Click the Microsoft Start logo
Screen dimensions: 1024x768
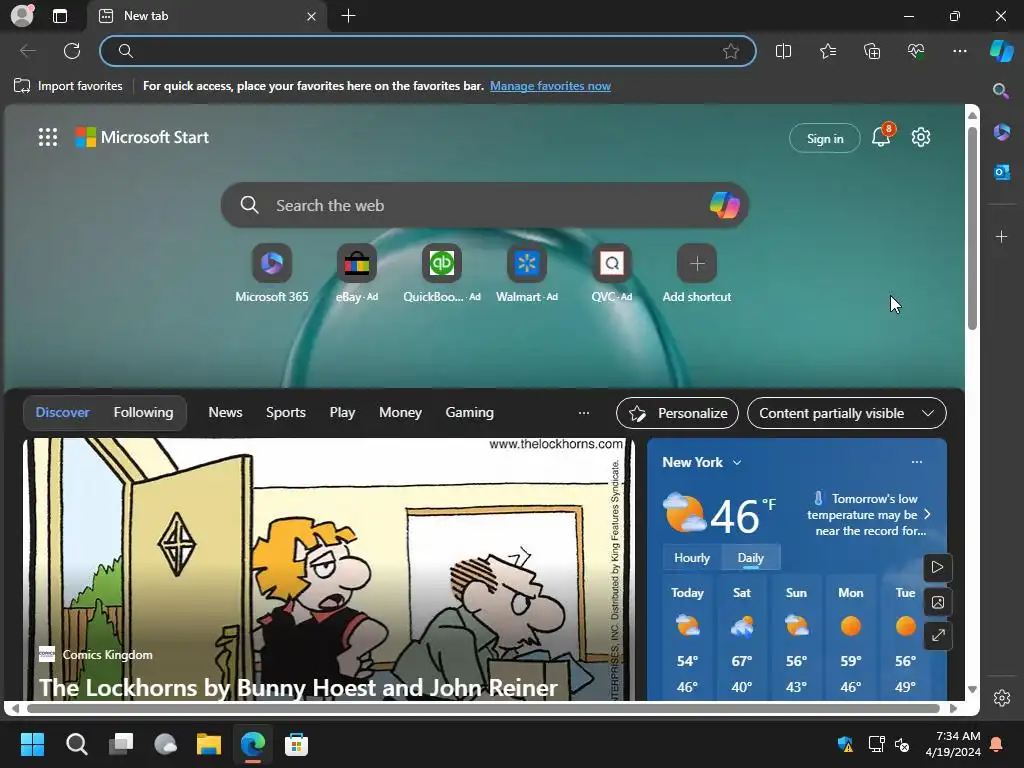(142, 137)
